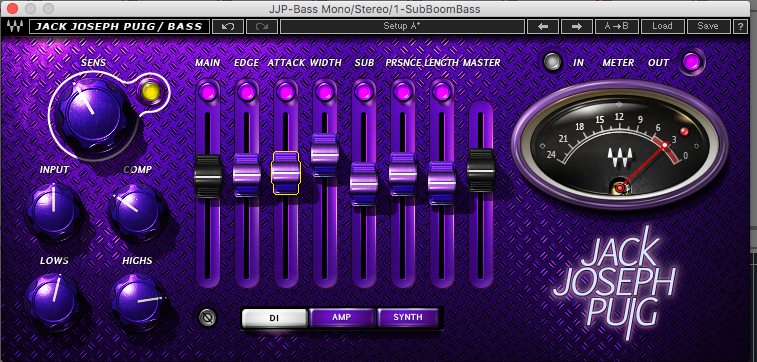Select the DI bass type
This screenshot has height=362, width=757.
(274, 318)
